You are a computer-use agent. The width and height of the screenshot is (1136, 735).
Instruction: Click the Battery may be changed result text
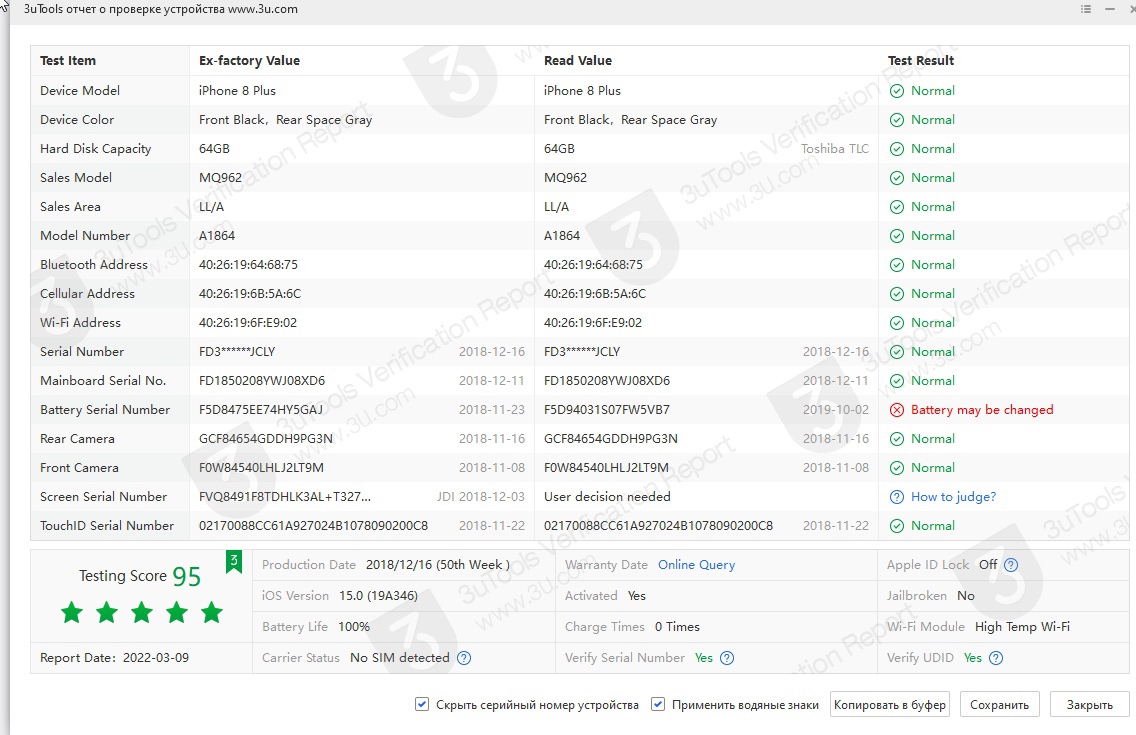coord(982,410)
